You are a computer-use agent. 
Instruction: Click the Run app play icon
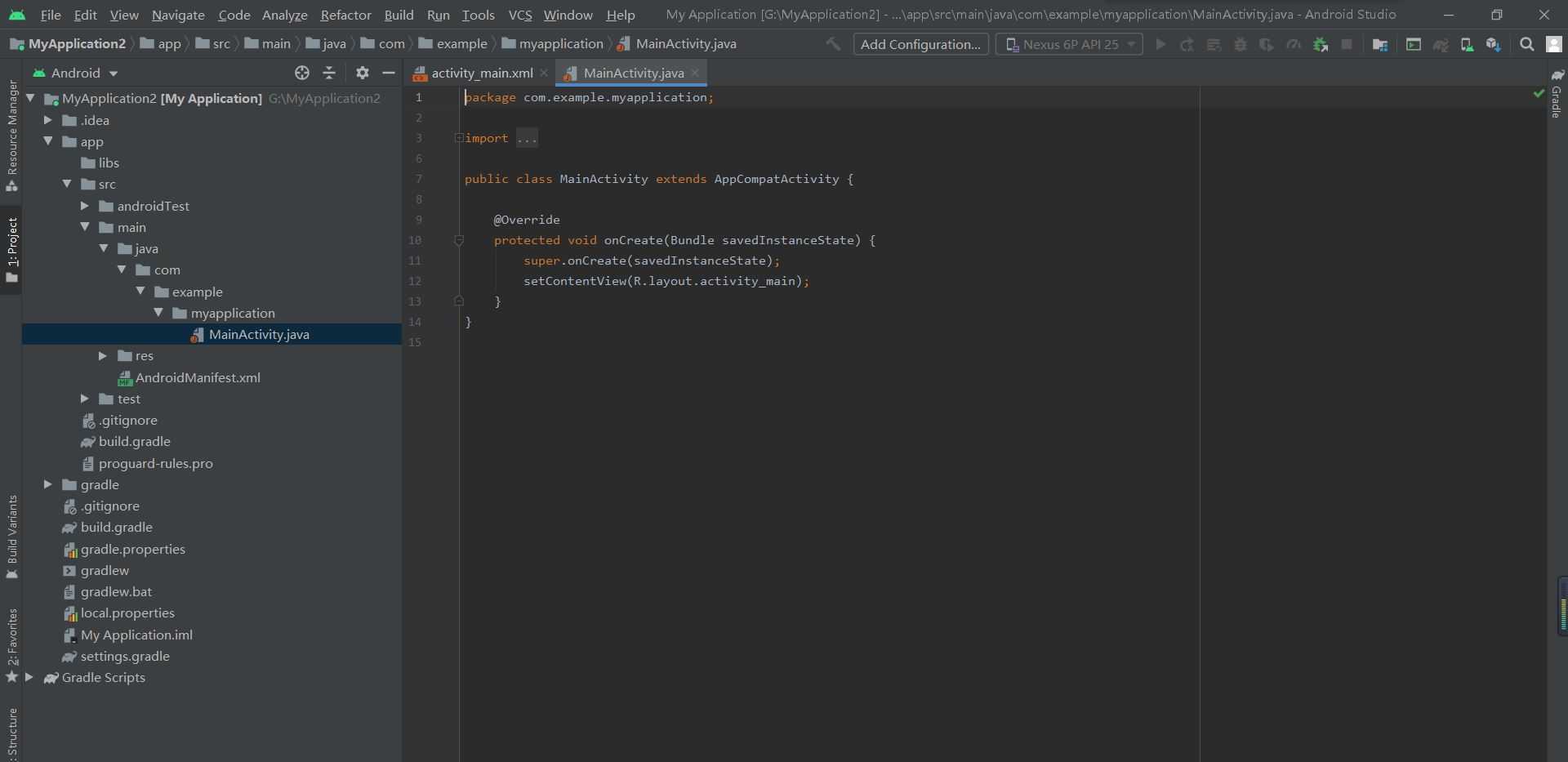(x=1160, y=44)
